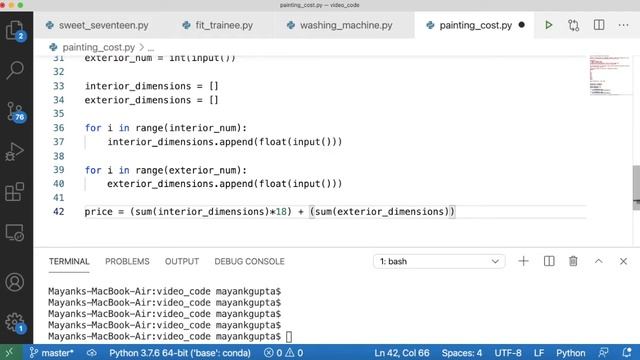Click painting_cost.py in the breadcrumb
640x360 pixels.
(x=98, y=47)
